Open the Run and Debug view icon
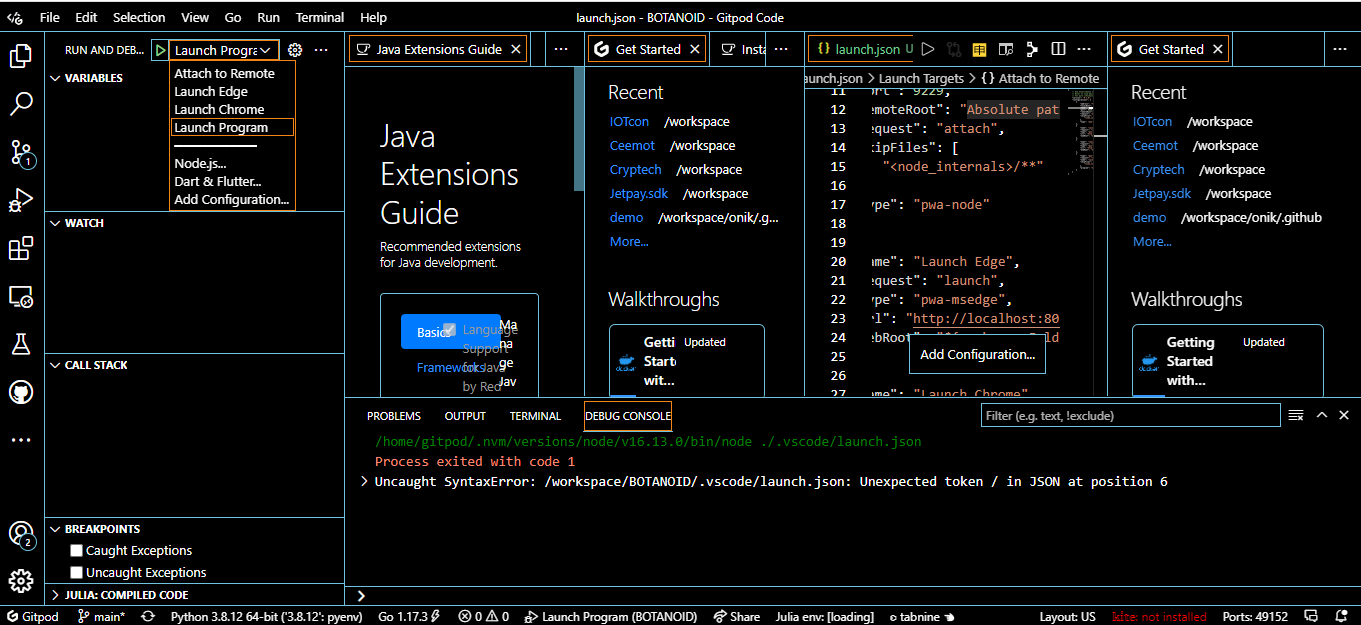 pos(21,200)
